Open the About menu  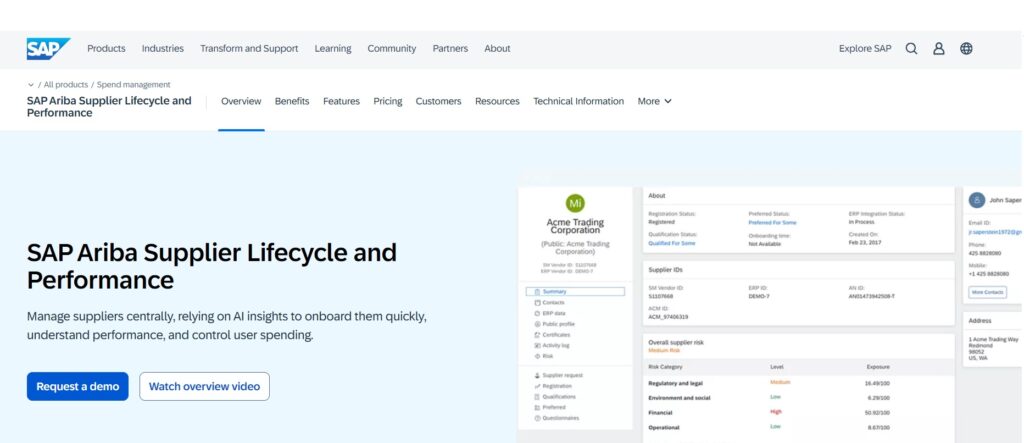(x=497, y=48)
